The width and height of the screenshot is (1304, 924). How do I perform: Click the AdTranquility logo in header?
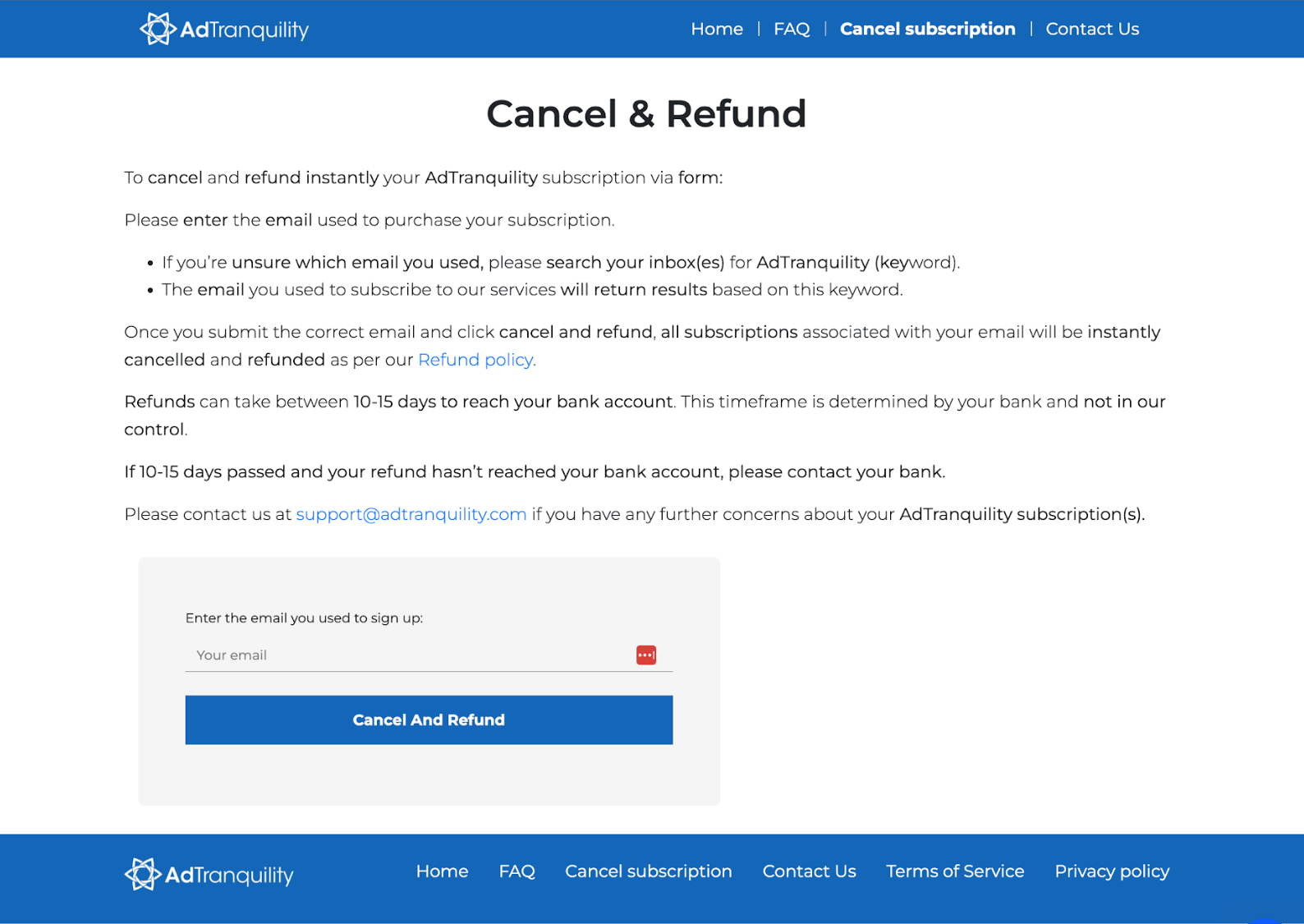(158, 29)
